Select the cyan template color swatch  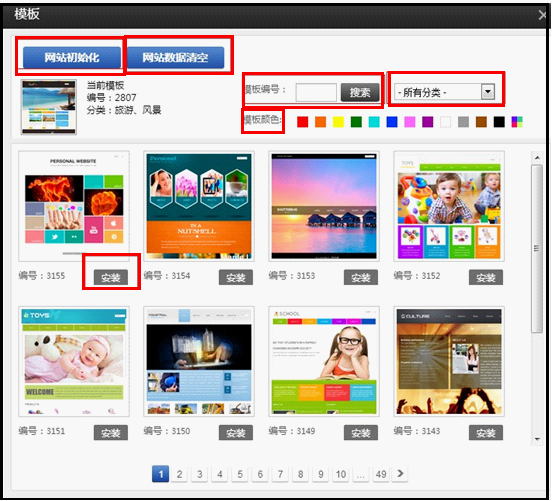click(374, 122)
